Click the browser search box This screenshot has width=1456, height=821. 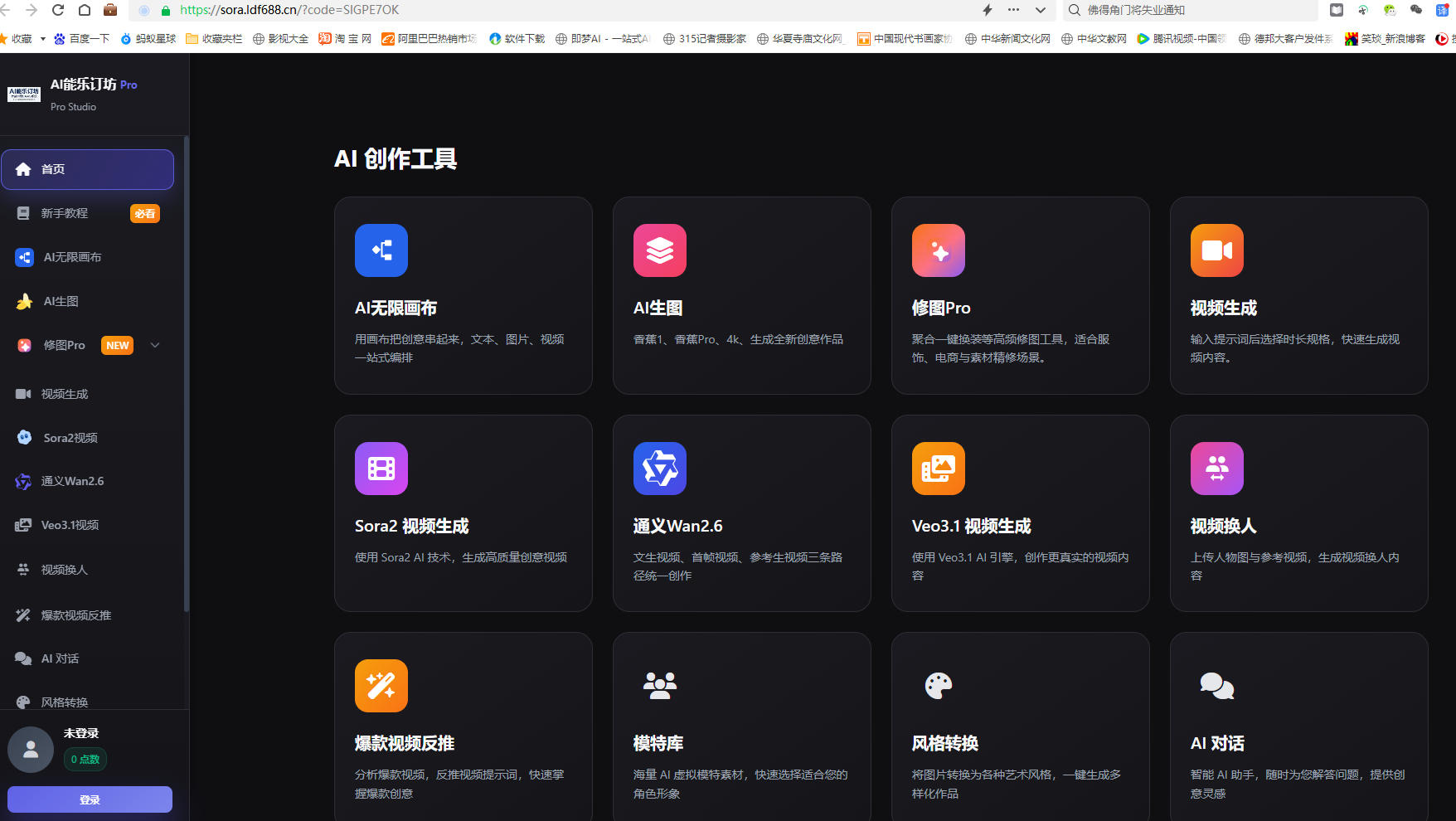tap(1191, 10)
